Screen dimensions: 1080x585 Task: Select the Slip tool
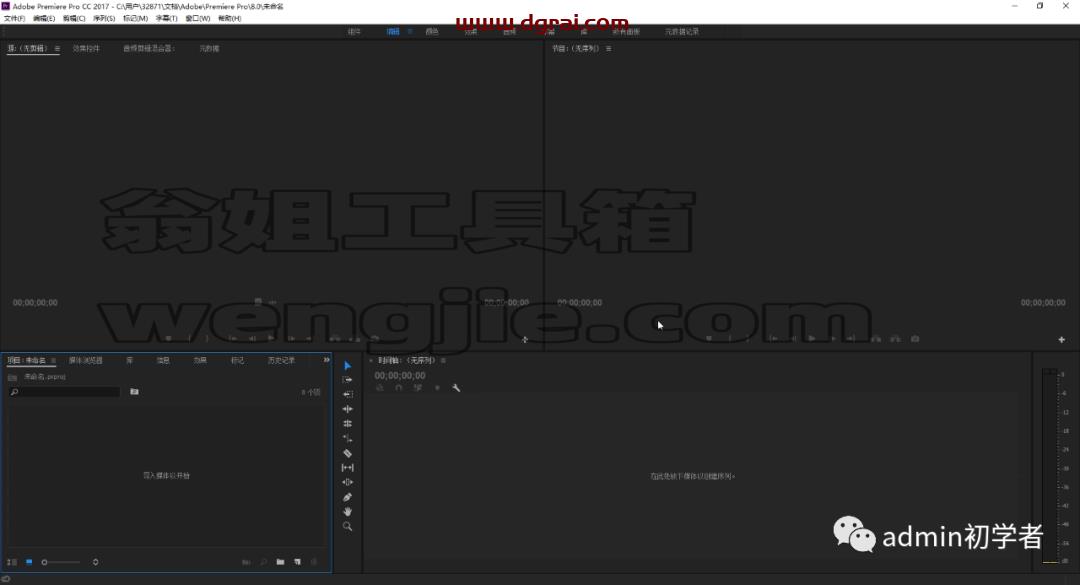coord(347,468)
